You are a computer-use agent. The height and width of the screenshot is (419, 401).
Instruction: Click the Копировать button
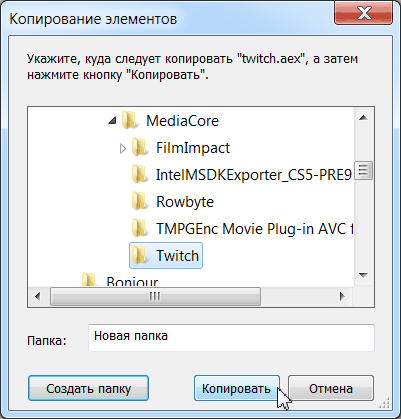(x=237, y=388)
